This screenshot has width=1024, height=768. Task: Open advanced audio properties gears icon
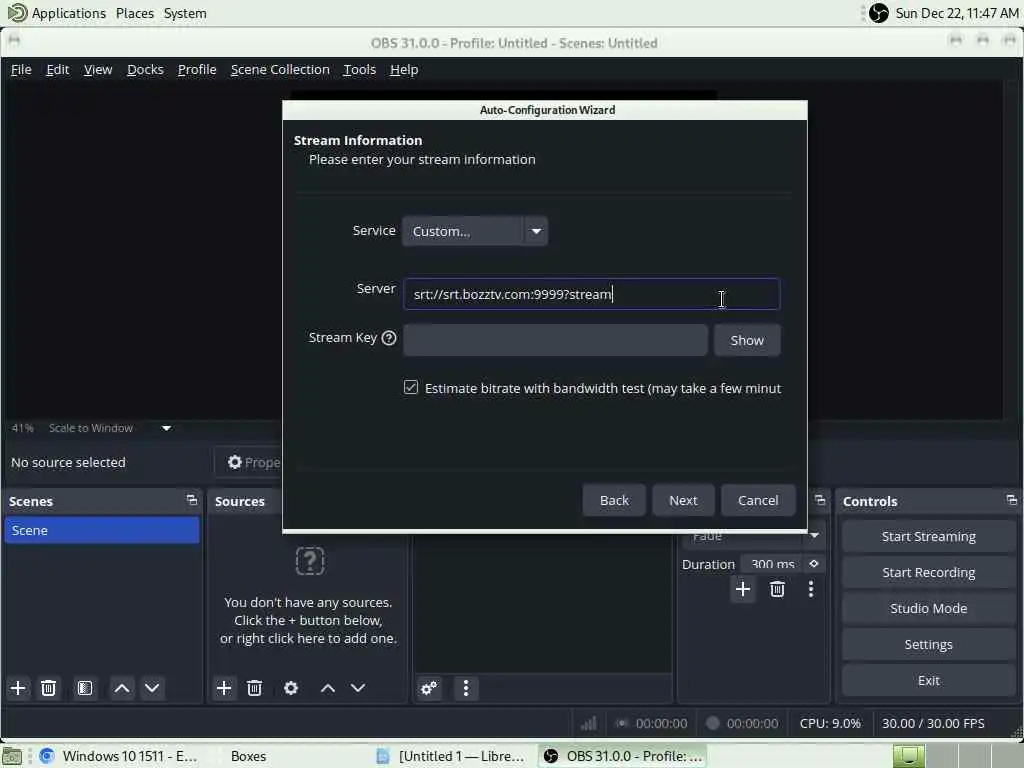pos(429,688)
